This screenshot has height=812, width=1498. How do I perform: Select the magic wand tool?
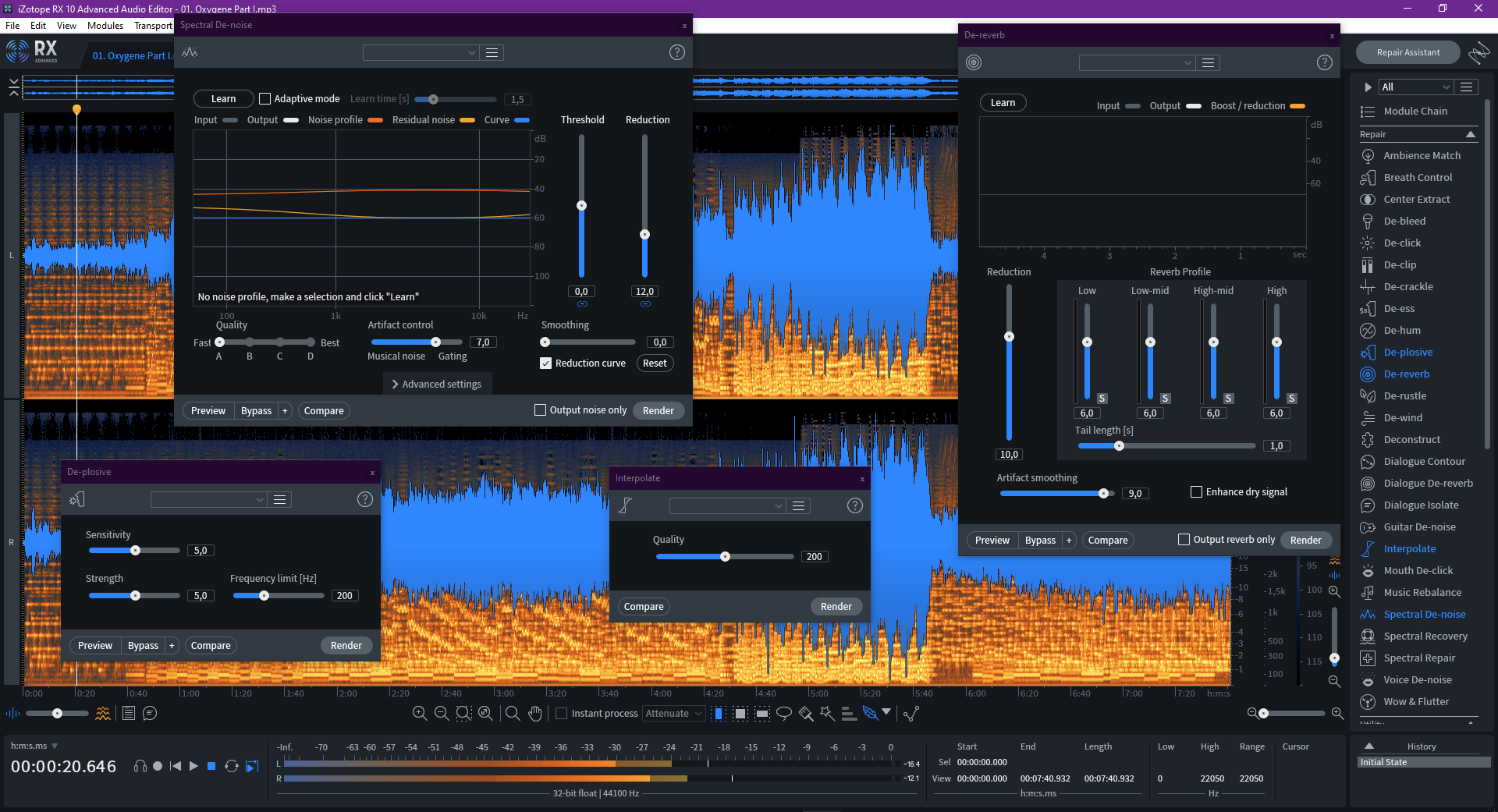[827, 713]
